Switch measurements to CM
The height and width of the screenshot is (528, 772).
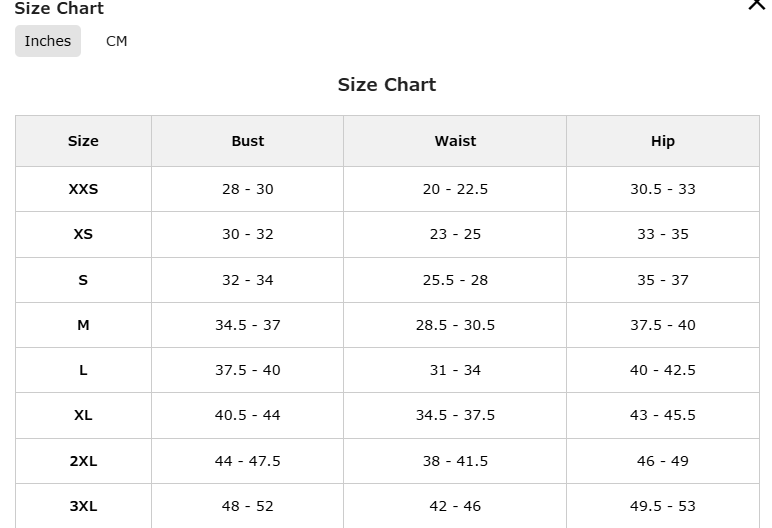pos(117,41)
